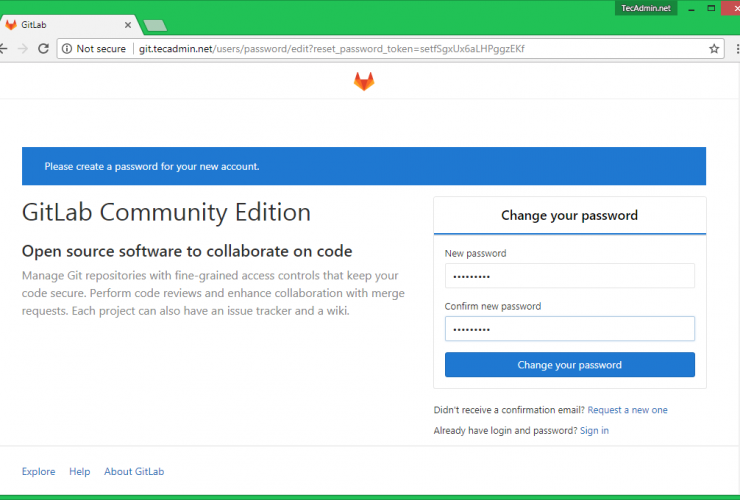
Task: Open a new browser tab
Action: pos(154,25)
